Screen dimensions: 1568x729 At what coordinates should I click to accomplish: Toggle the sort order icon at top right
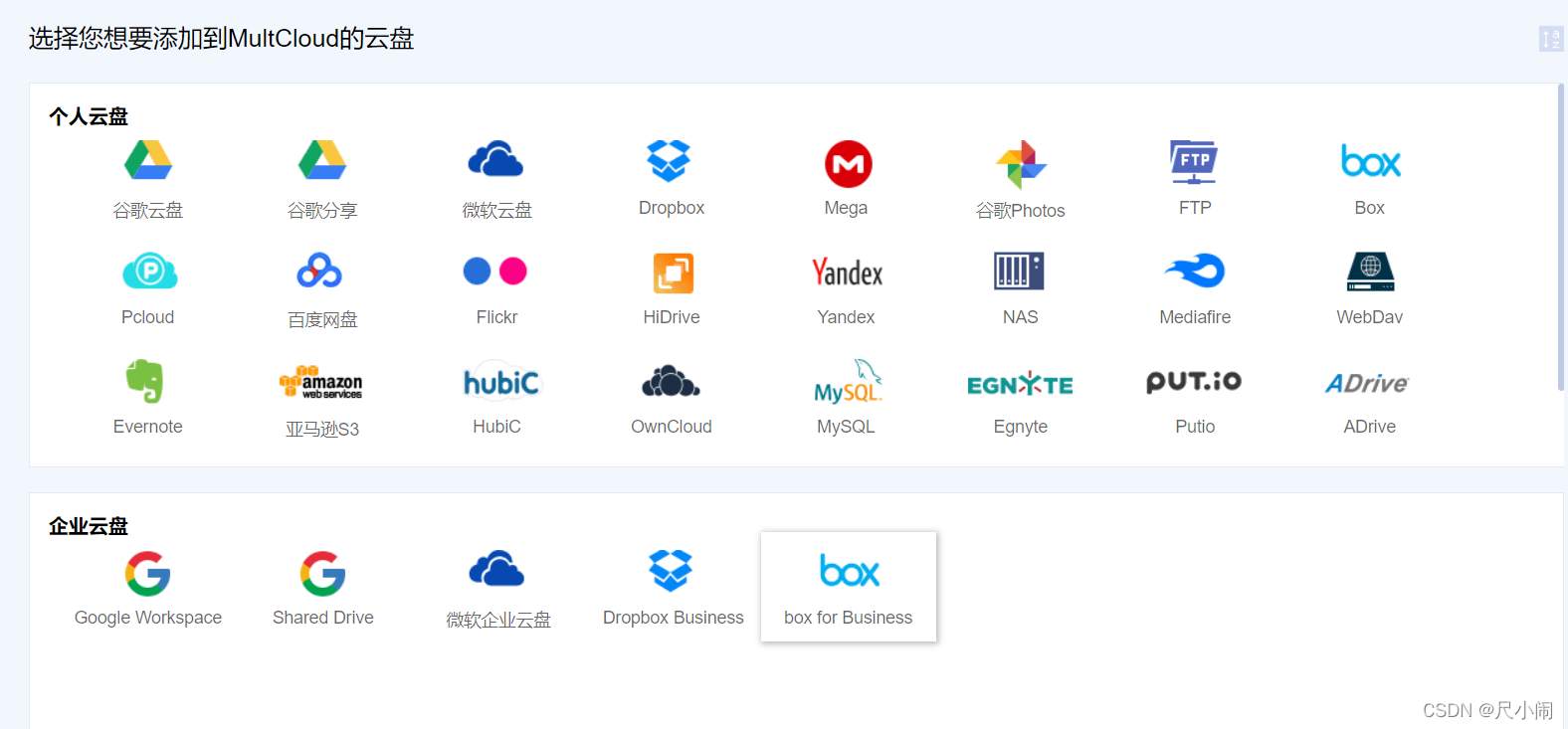point(1551,39)
